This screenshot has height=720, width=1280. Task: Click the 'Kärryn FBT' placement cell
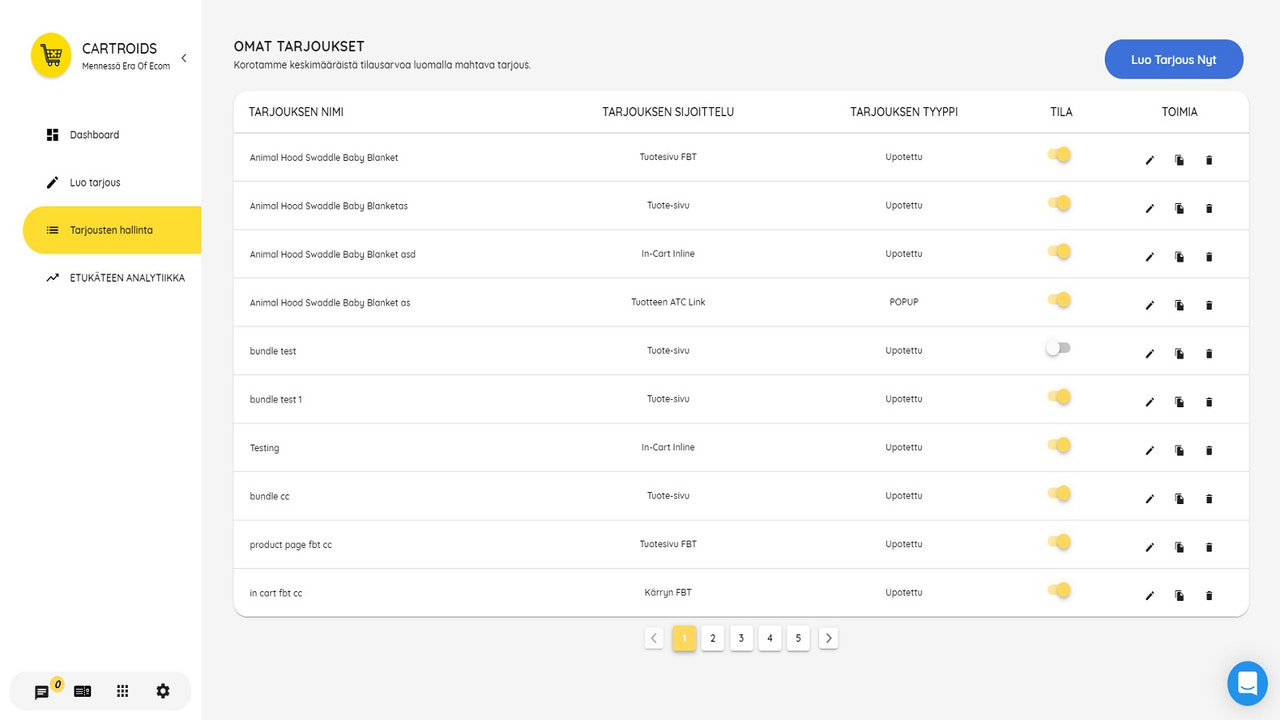tap(668, 593)
